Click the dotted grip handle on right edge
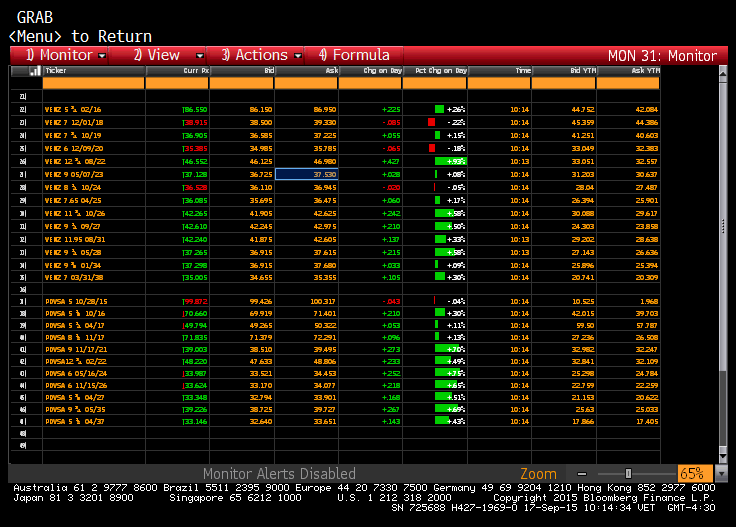 723,226
